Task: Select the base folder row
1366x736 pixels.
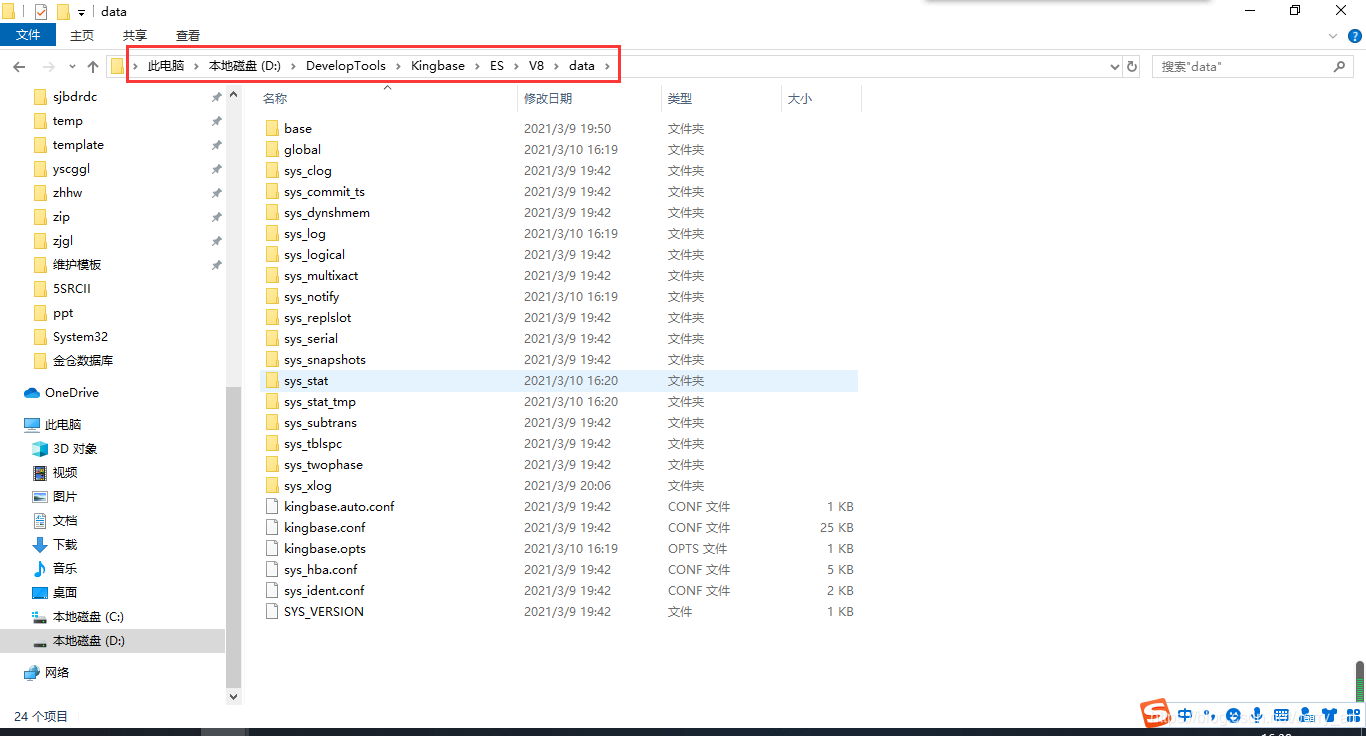Action: 559,129
